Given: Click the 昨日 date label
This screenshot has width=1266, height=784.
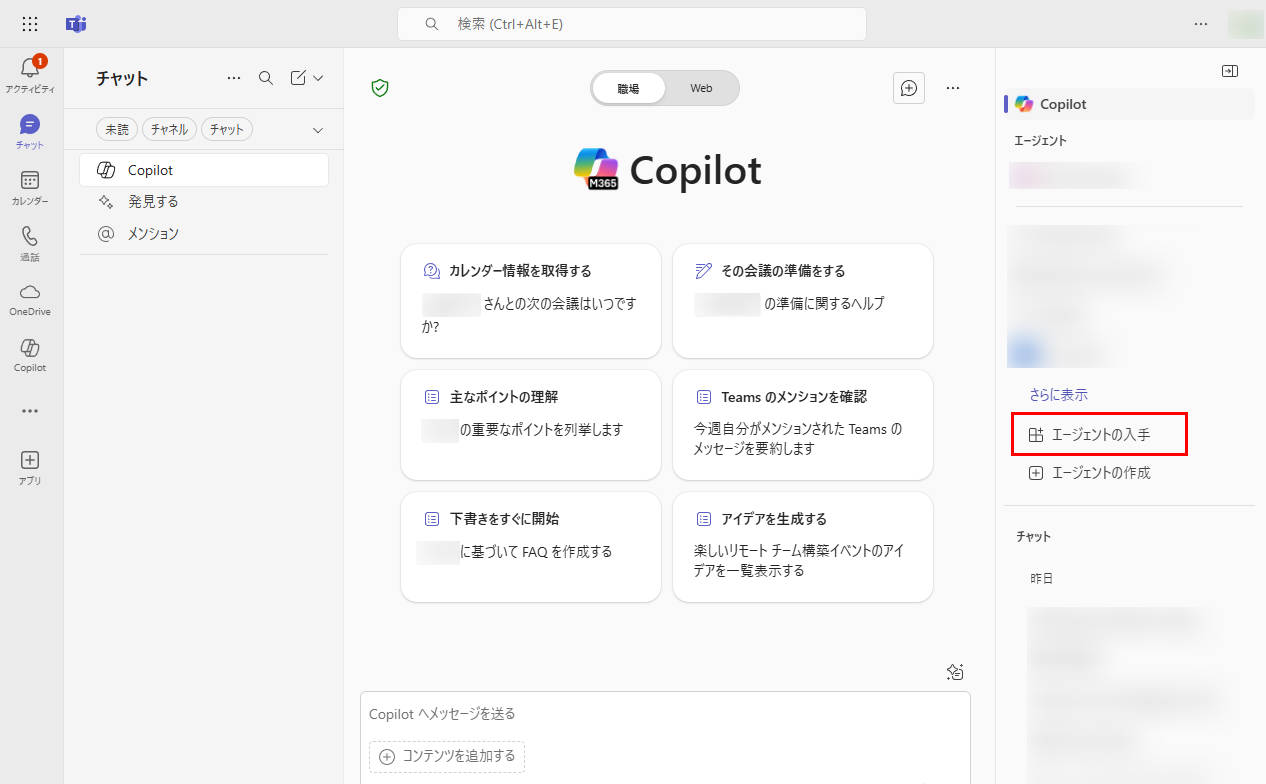Looking at the screenshot, I should tap(1041, 579).
